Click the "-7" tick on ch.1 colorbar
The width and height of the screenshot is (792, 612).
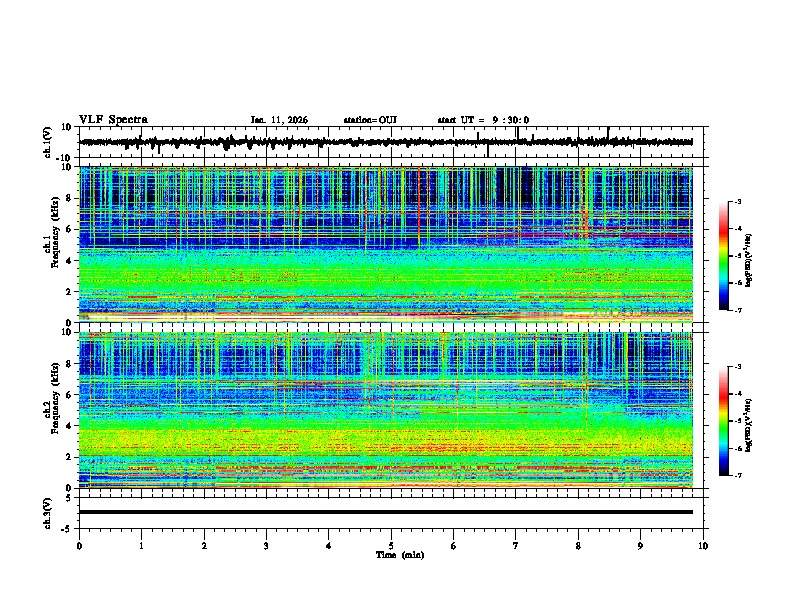pyautogui.click(x=737, y=310)
